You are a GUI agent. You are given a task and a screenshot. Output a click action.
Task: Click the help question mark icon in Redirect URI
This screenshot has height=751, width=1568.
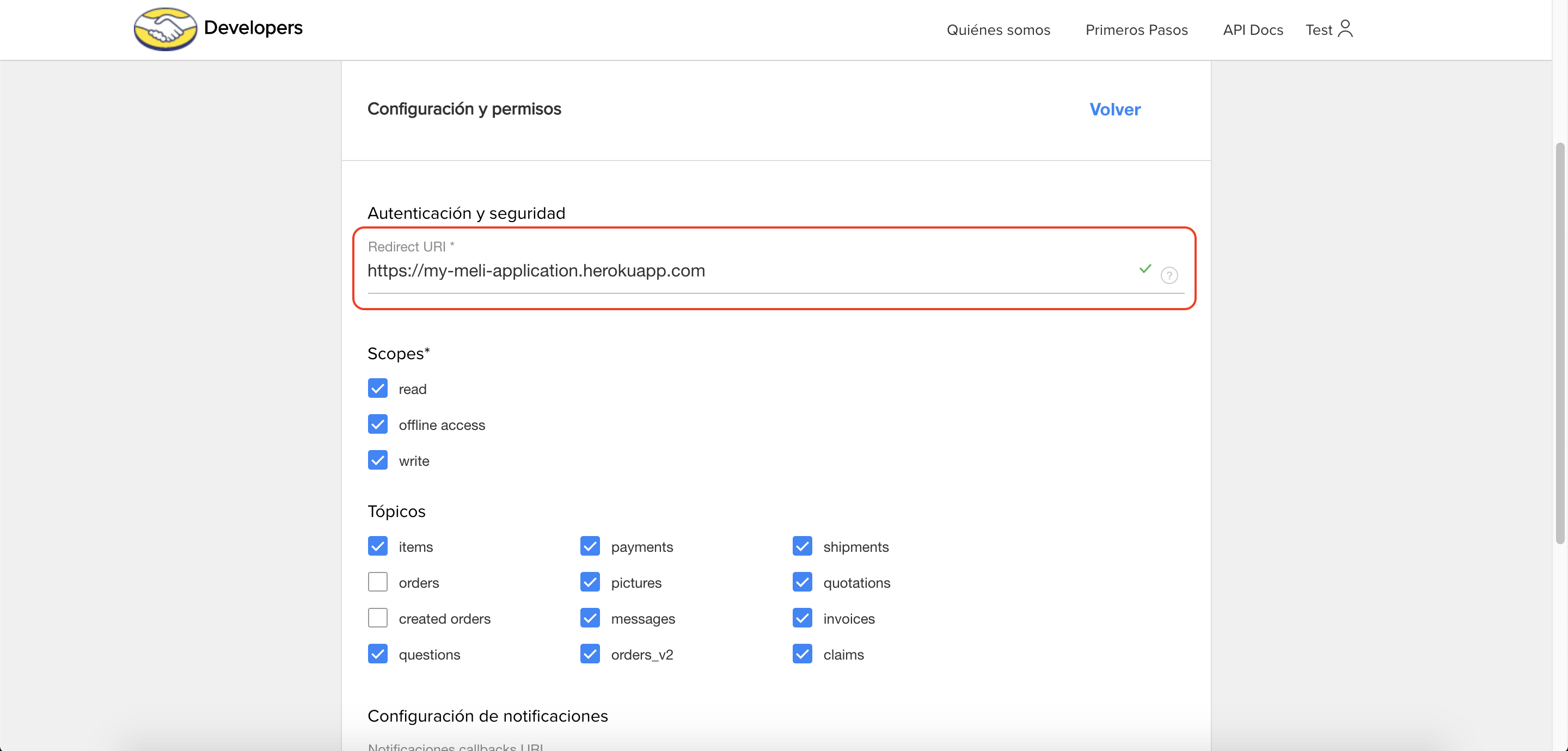[x=1169, y=276]
